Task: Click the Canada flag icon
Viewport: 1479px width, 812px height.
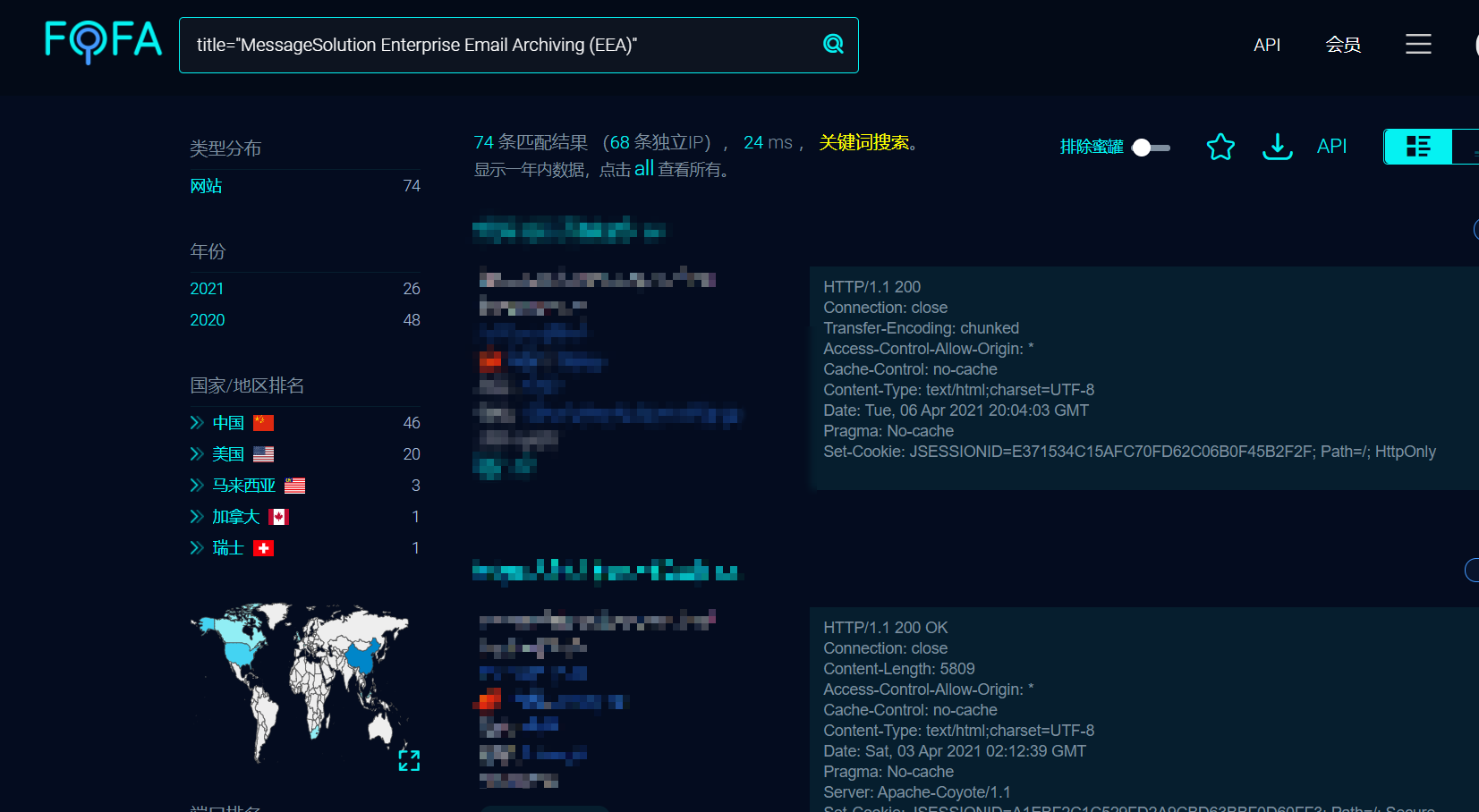Action: click(x=278, y=517)
